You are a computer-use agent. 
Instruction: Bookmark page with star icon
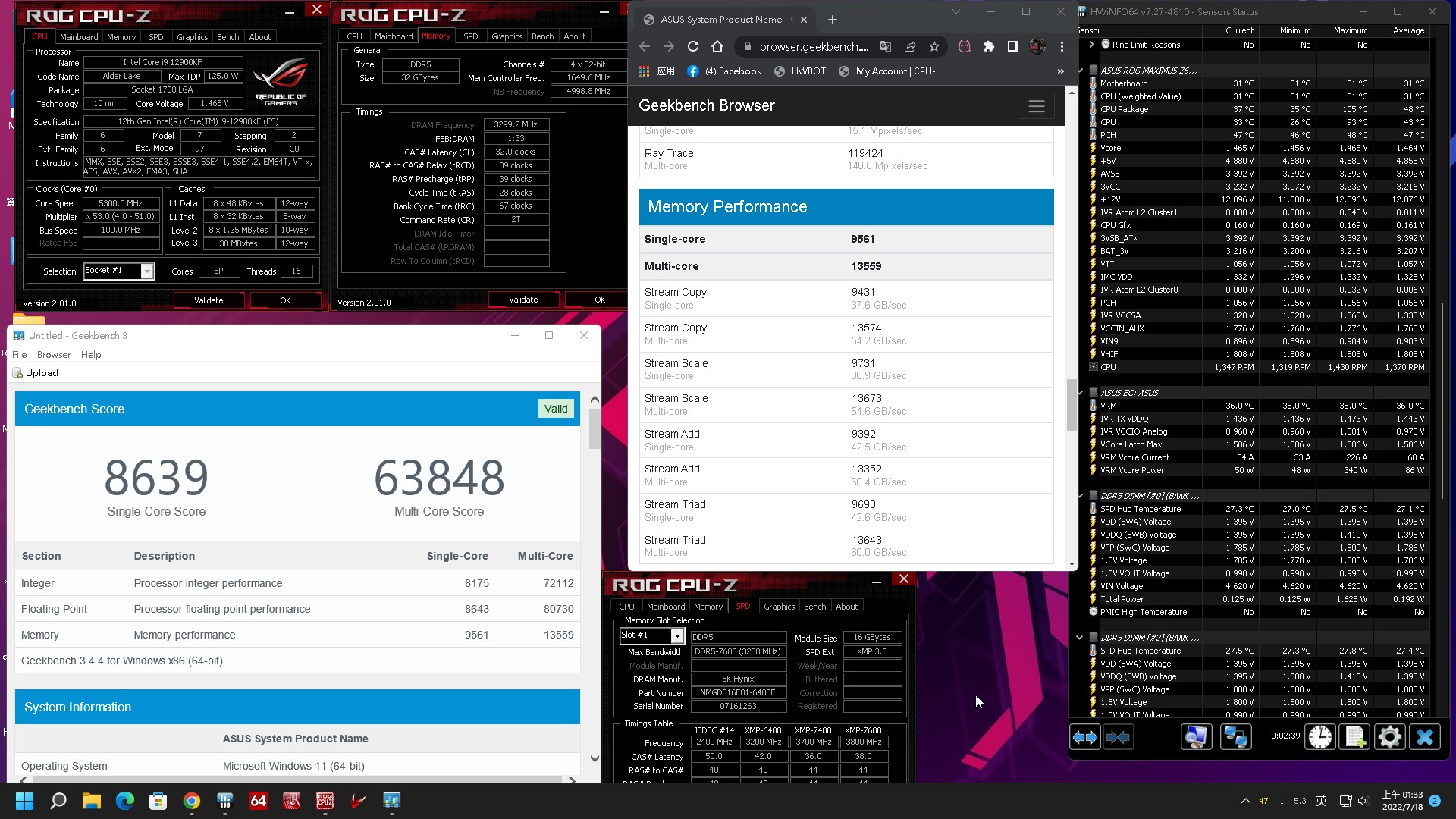(934, 47)
